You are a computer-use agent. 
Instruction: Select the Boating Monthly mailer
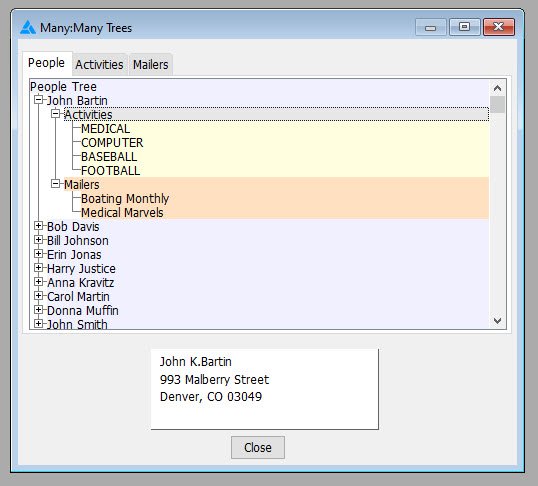pos(125,199)
